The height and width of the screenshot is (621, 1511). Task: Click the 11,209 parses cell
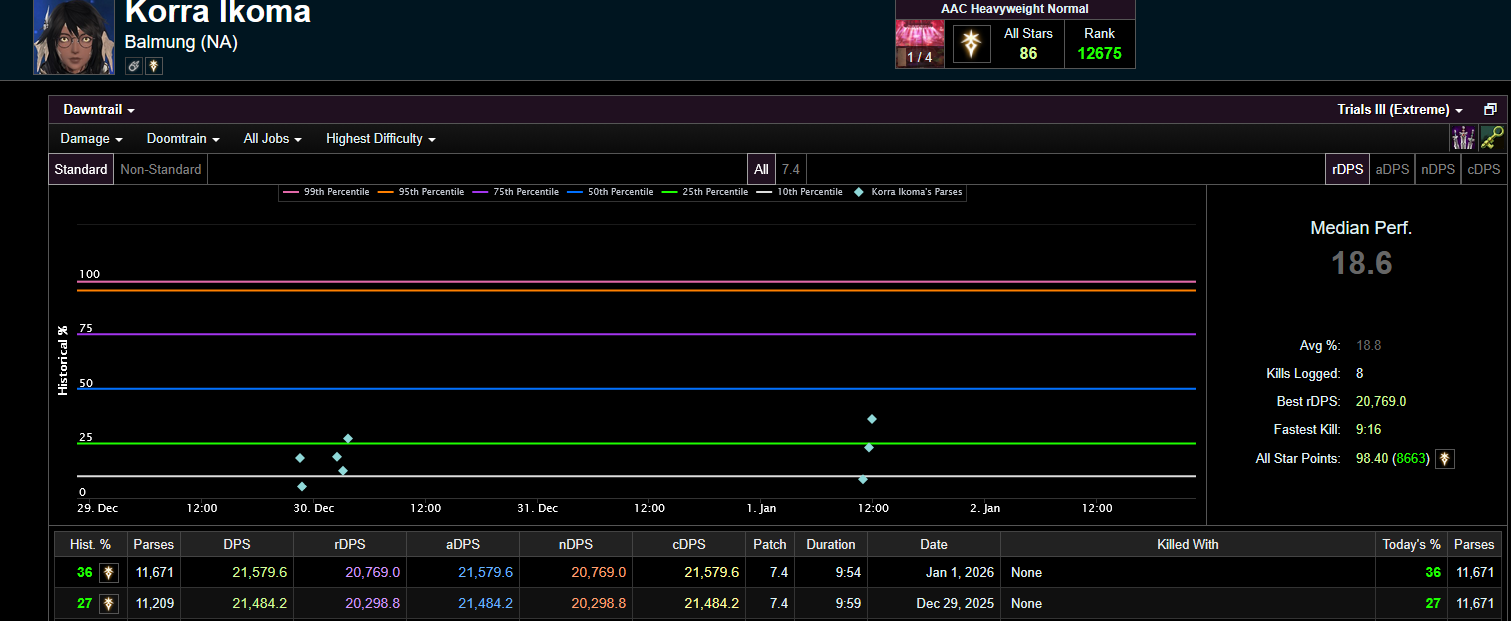(153, 603)
